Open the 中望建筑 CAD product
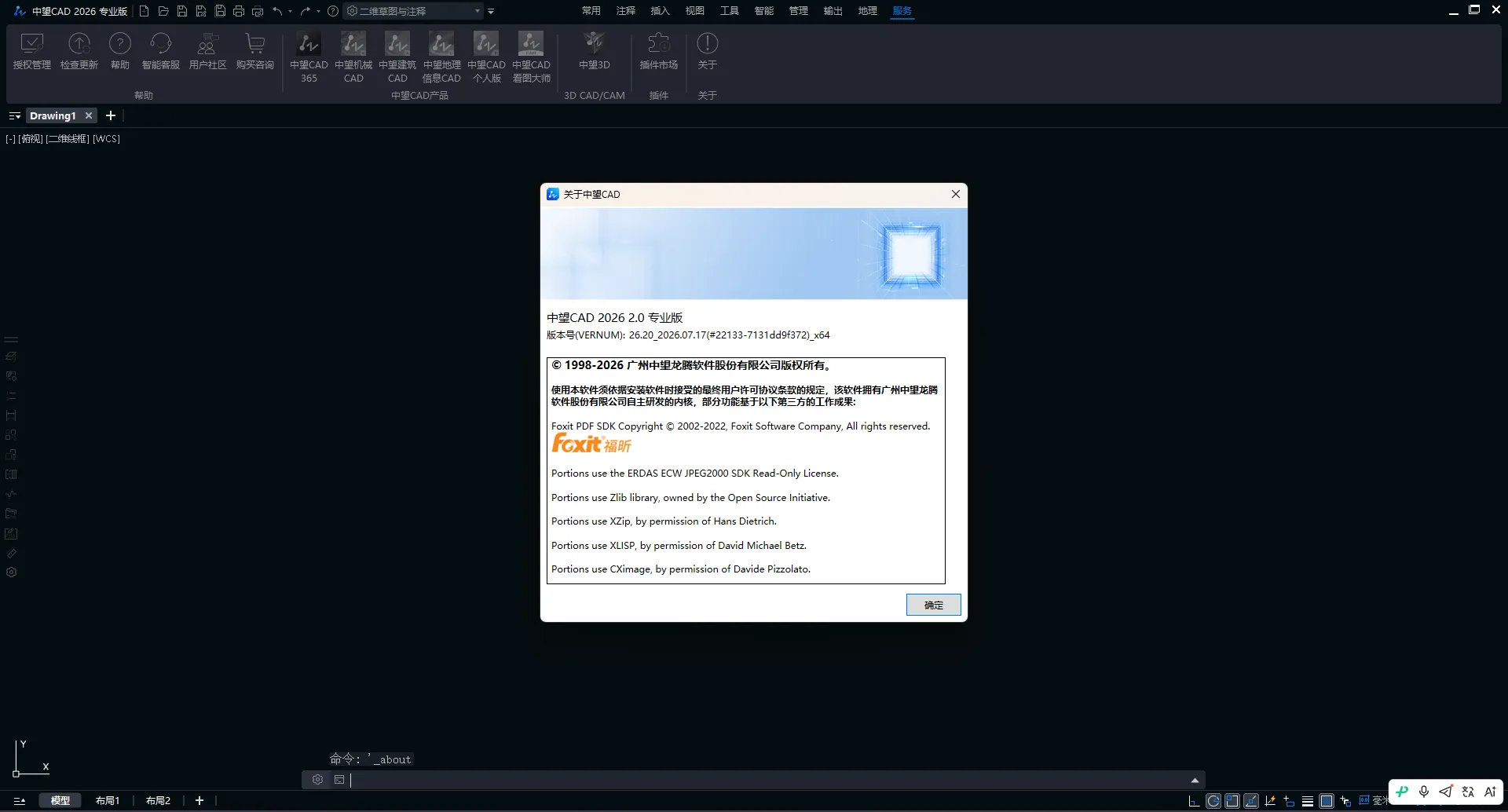 click(x=397, y=57)
